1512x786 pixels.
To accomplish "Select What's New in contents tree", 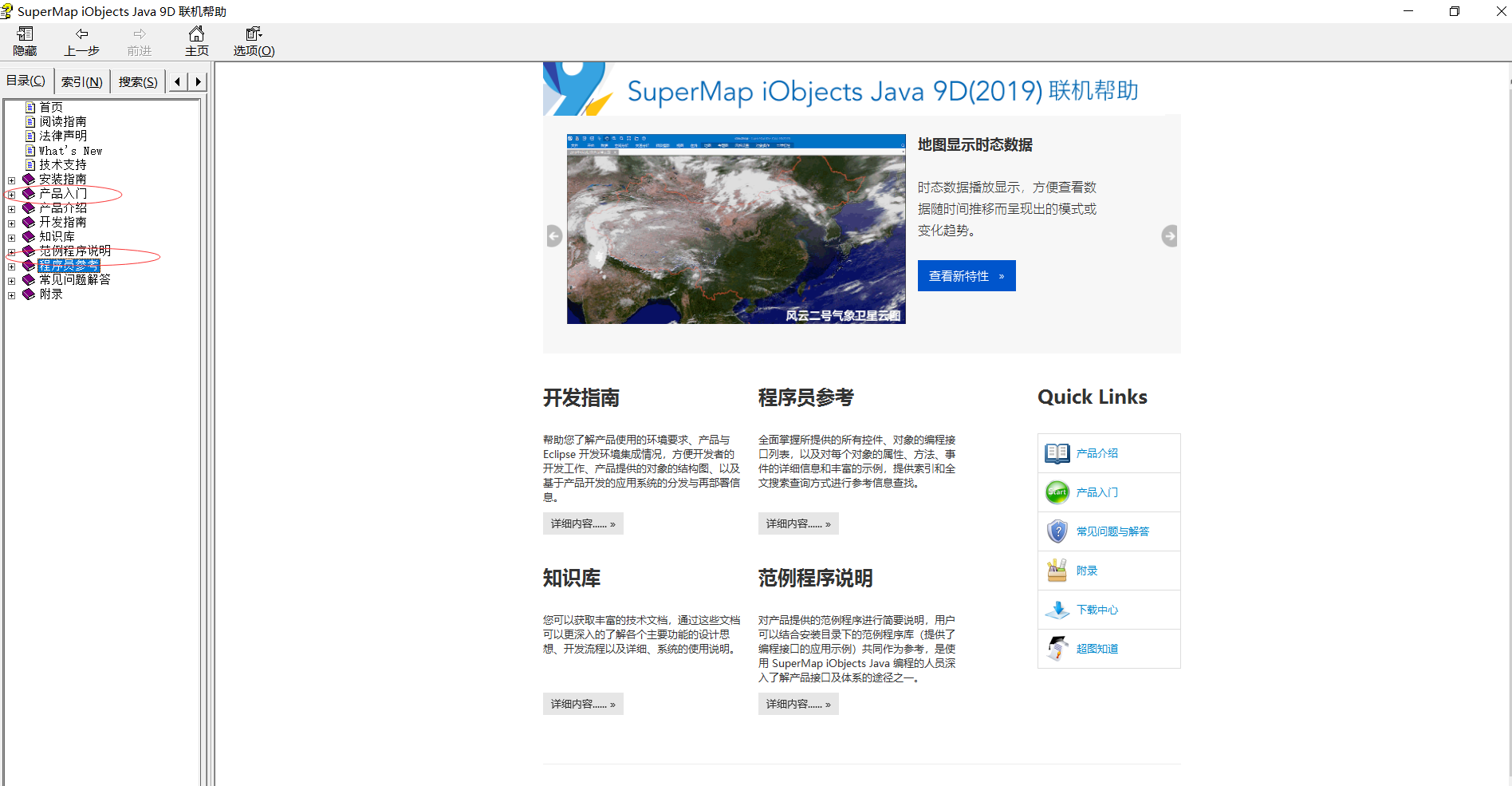I will [x=70, y=151].
